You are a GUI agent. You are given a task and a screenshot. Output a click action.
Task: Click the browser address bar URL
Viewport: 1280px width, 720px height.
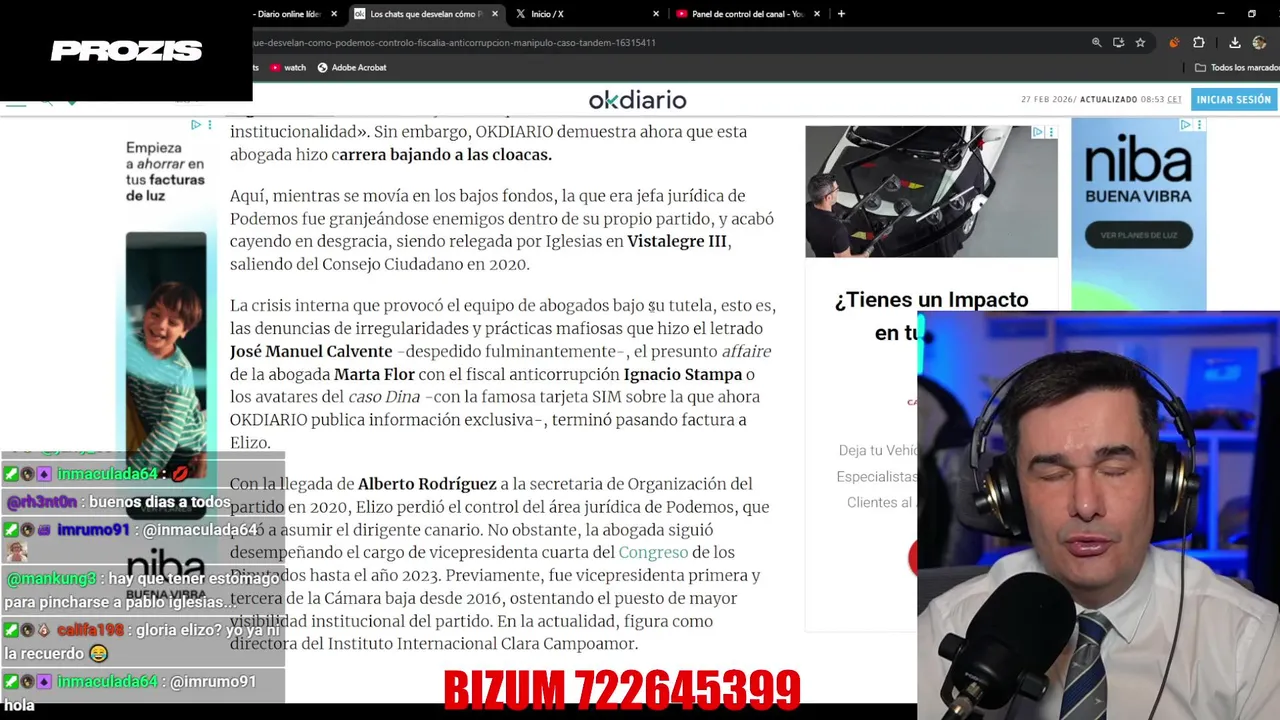(455, 43)
